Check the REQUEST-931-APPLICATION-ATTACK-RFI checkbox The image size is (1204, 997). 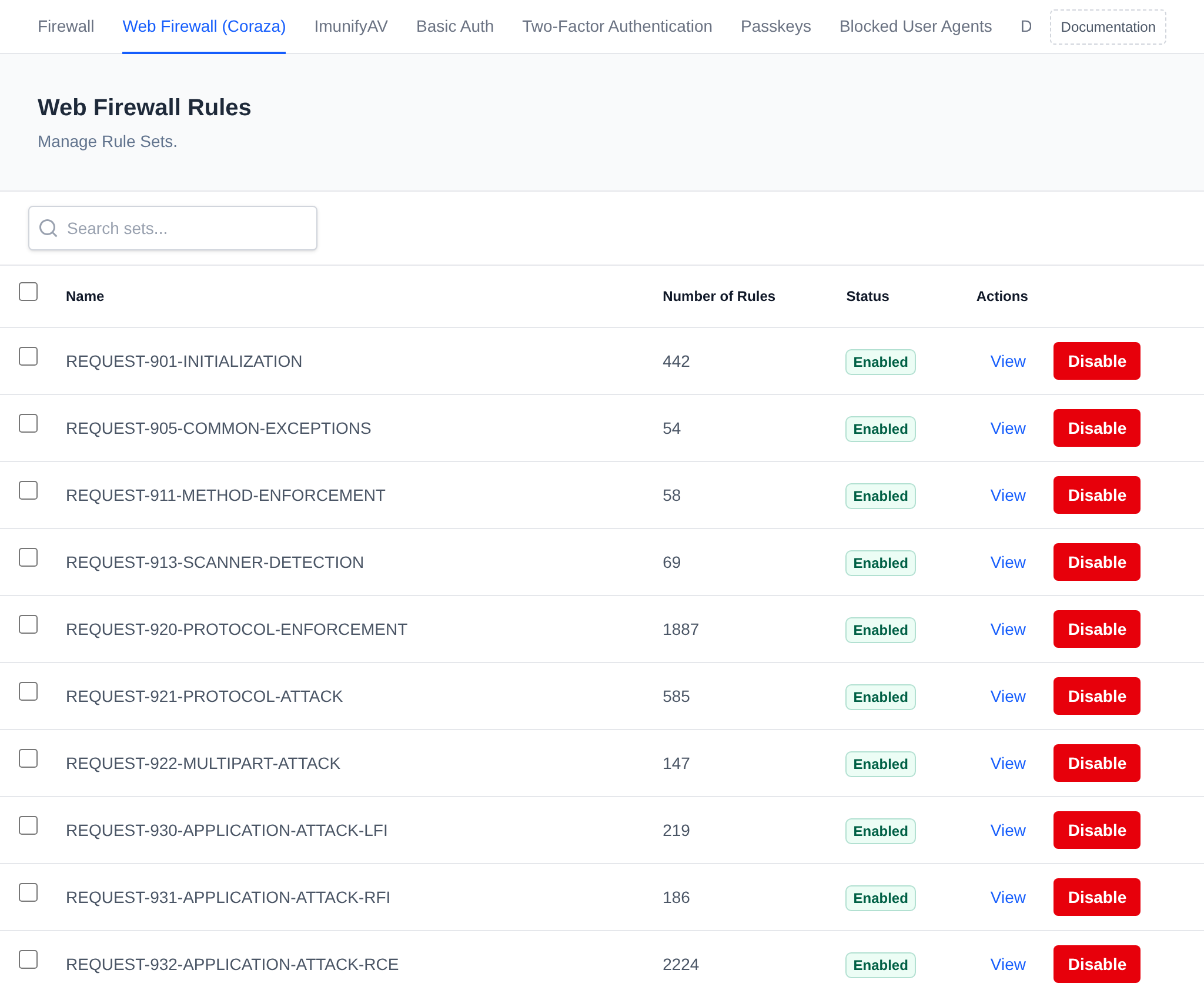pos(28,892)
